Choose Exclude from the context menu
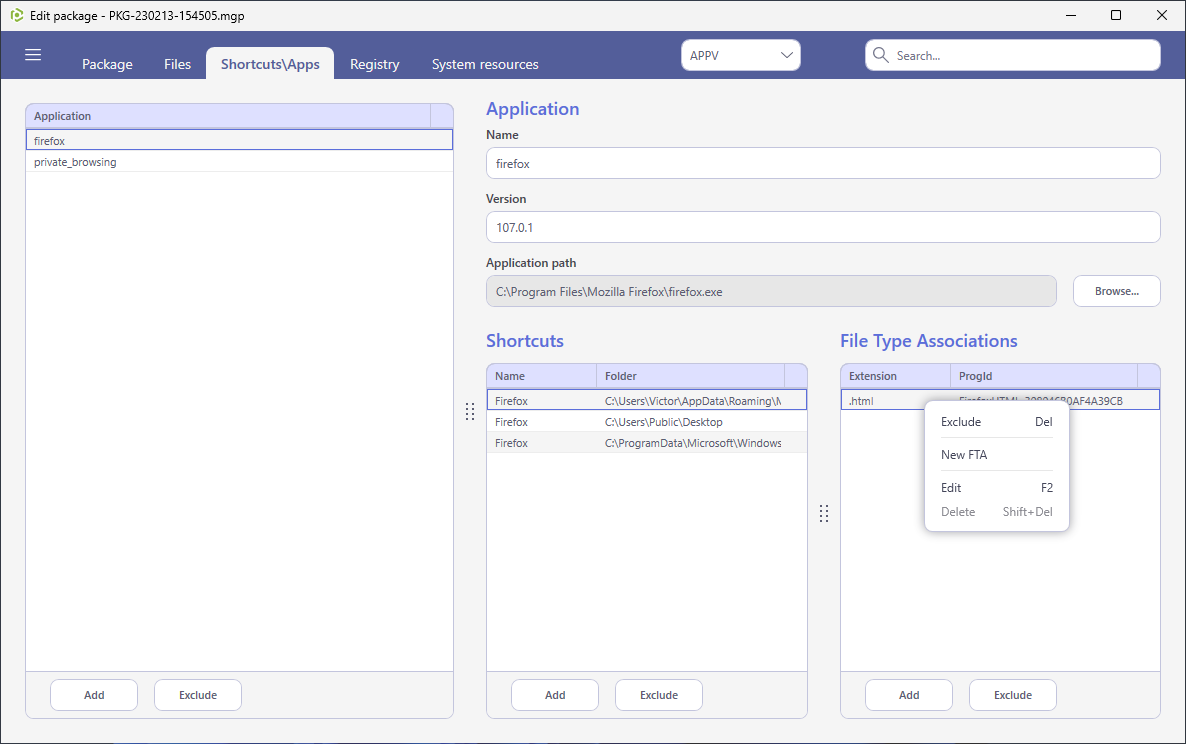Image resolution: width=1186 pixels, height=744 pixels. coord(996,422)
